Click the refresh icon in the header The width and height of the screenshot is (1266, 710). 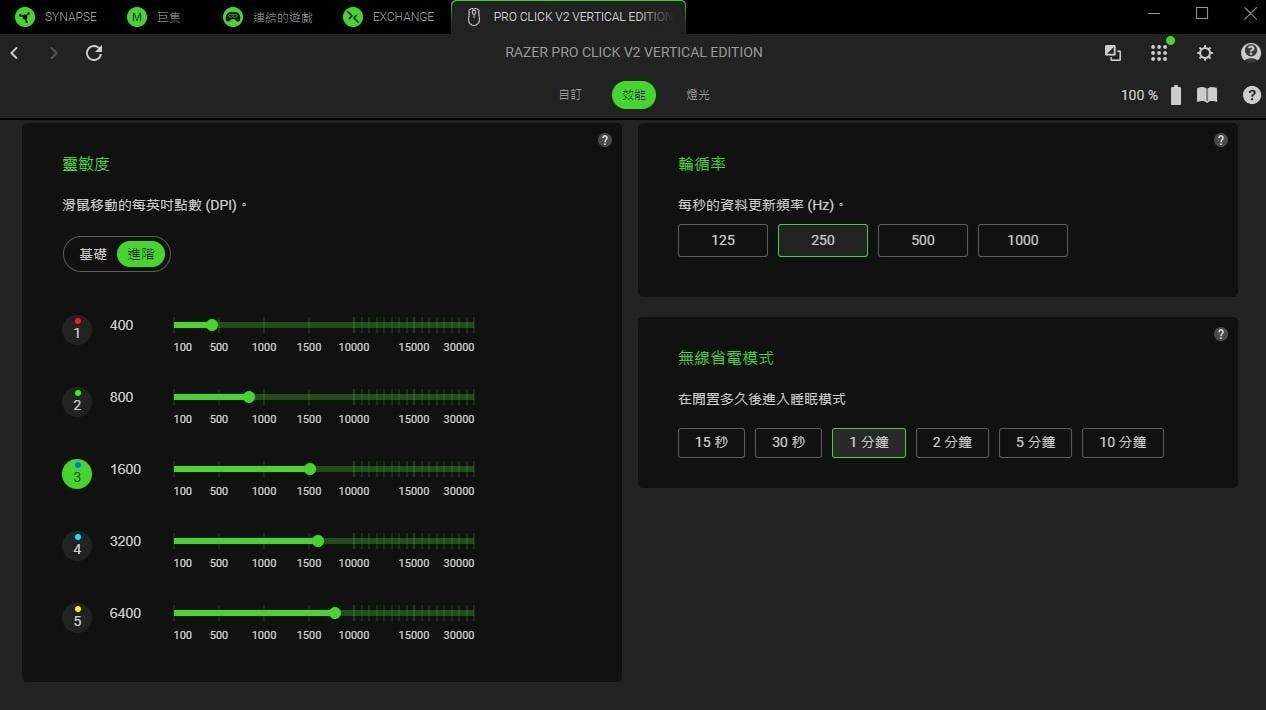(x=94, y=53)
